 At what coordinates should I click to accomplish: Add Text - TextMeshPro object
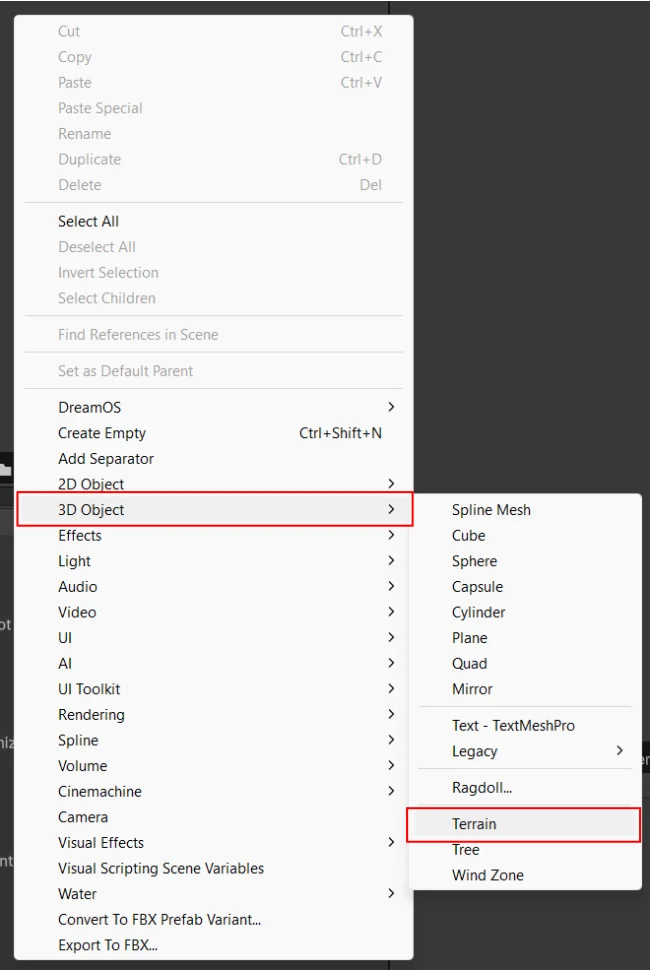[525, 726]
